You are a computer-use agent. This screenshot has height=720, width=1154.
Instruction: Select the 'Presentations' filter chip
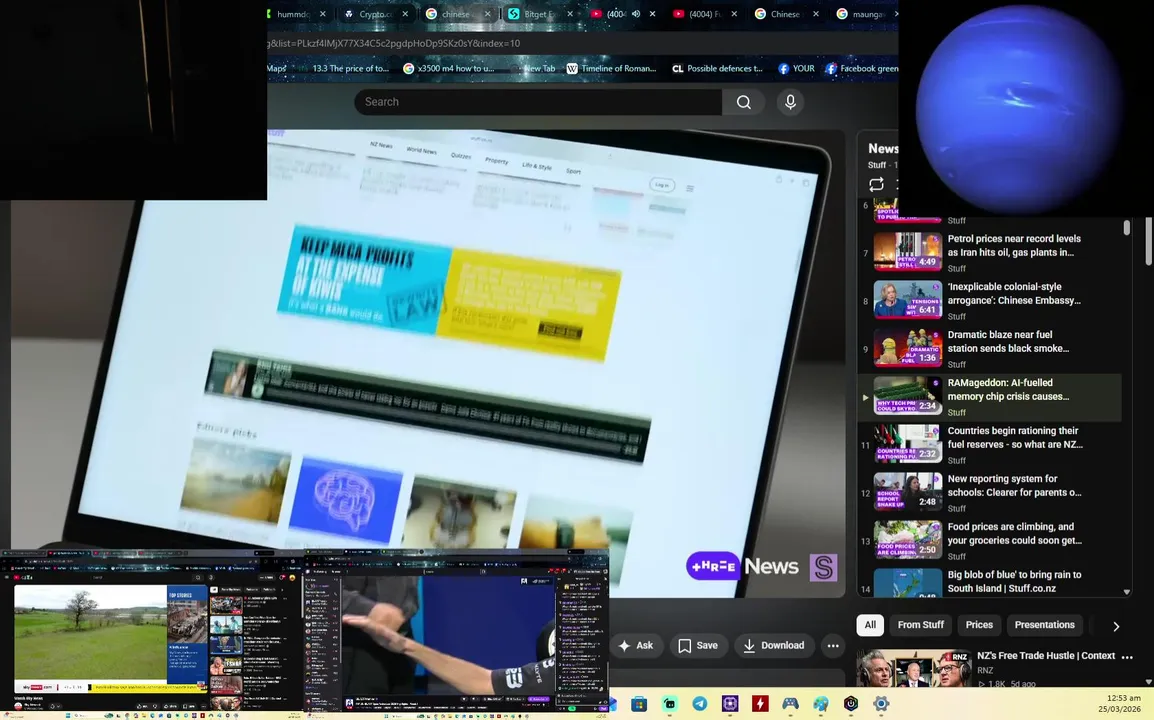point(1044,625)
